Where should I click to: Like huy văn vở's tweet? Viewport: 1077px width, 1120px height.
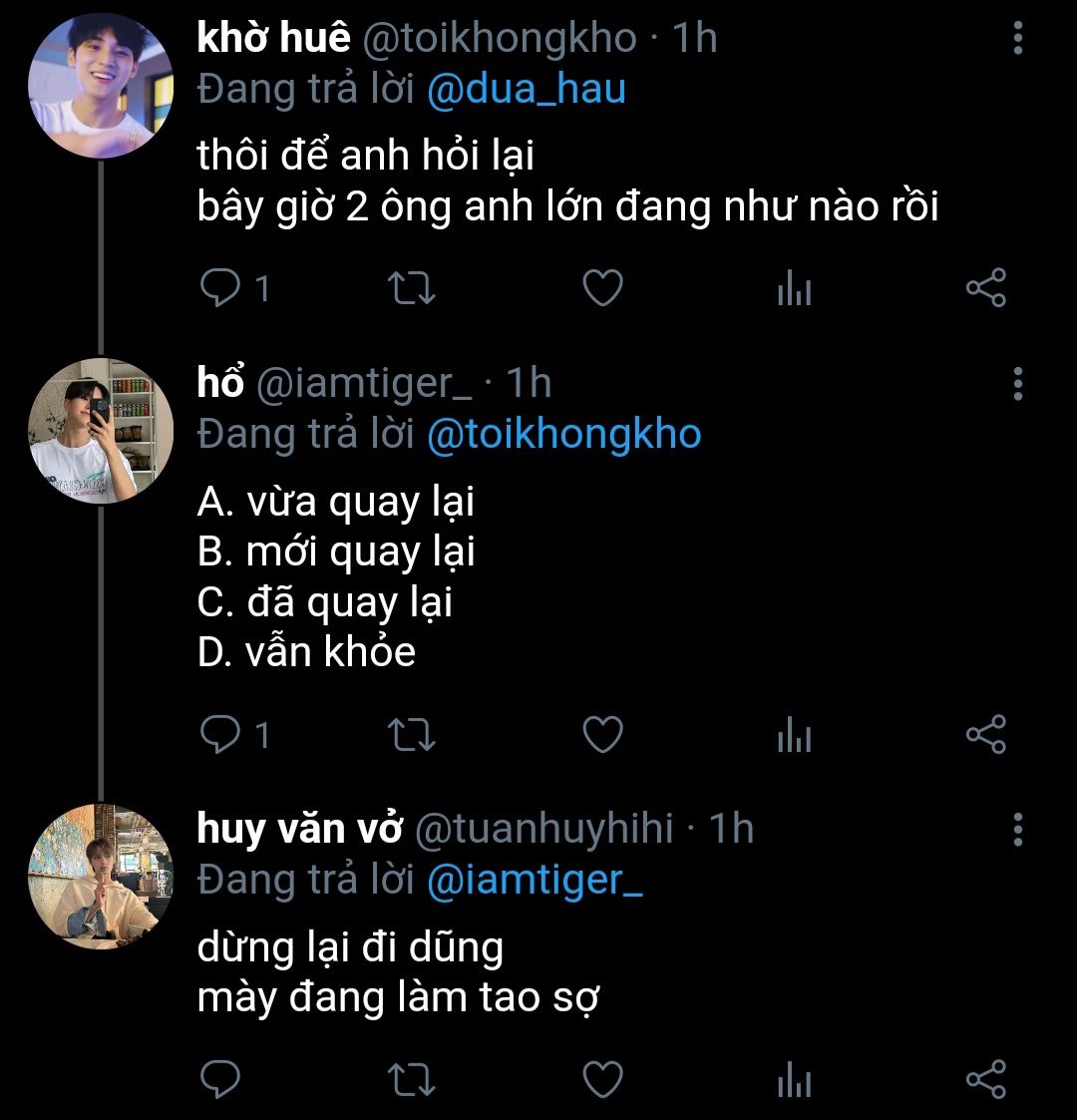602,1080
